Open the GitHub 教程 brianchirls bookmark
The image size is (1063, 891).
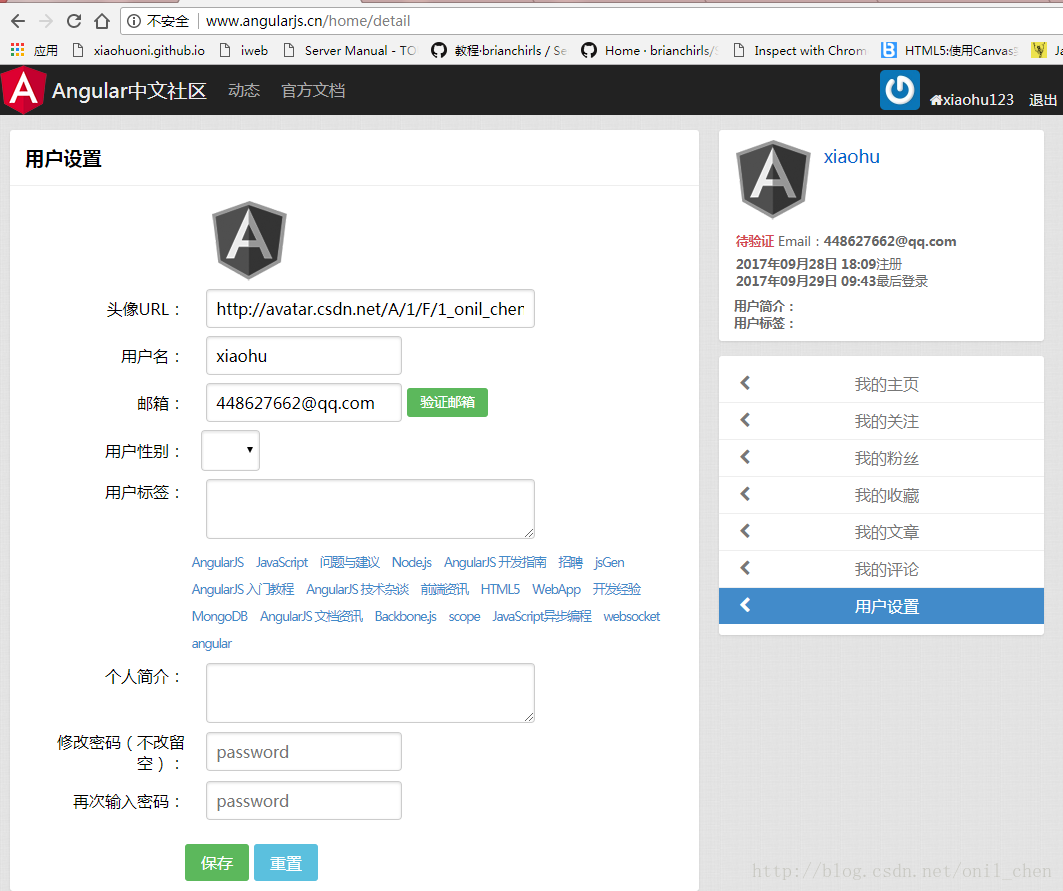tap(499, 50)
